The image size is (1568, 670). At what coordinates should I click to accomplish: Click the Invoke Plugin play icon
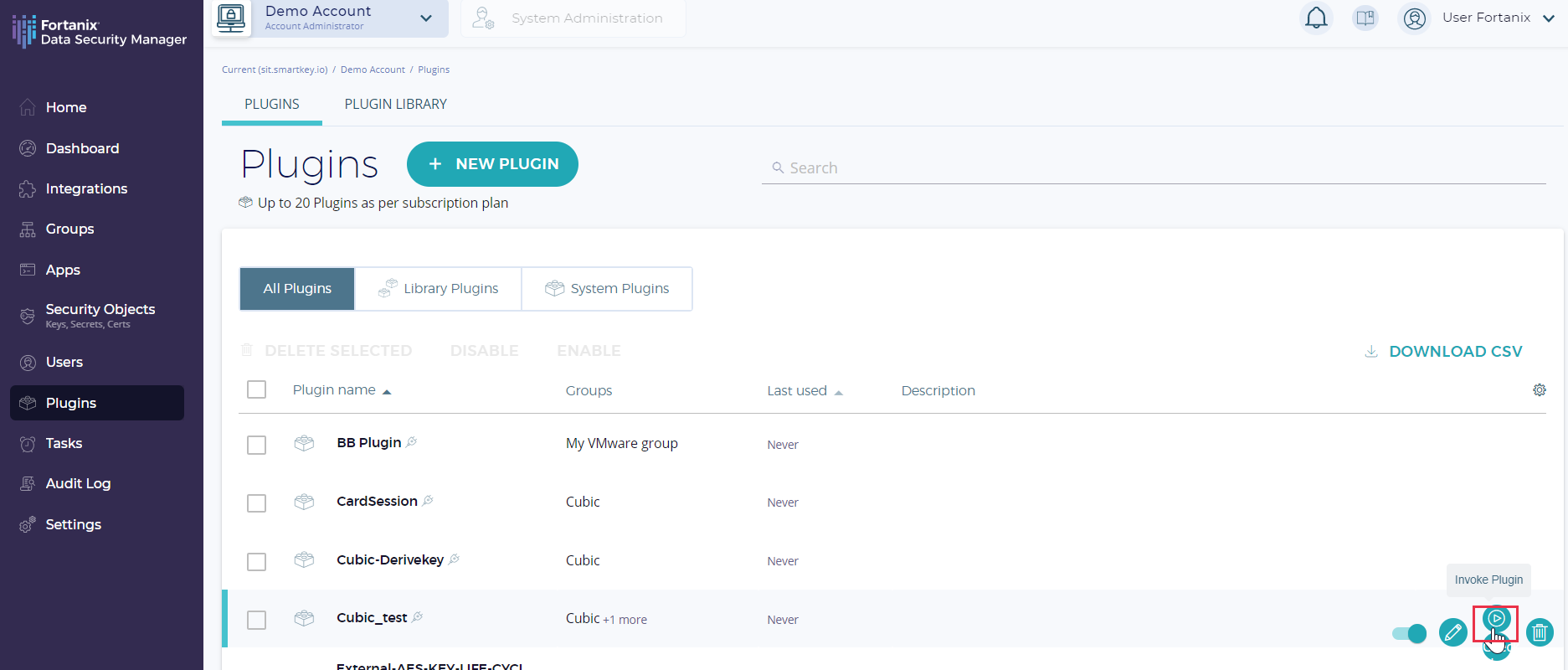tap(1496, 620)
